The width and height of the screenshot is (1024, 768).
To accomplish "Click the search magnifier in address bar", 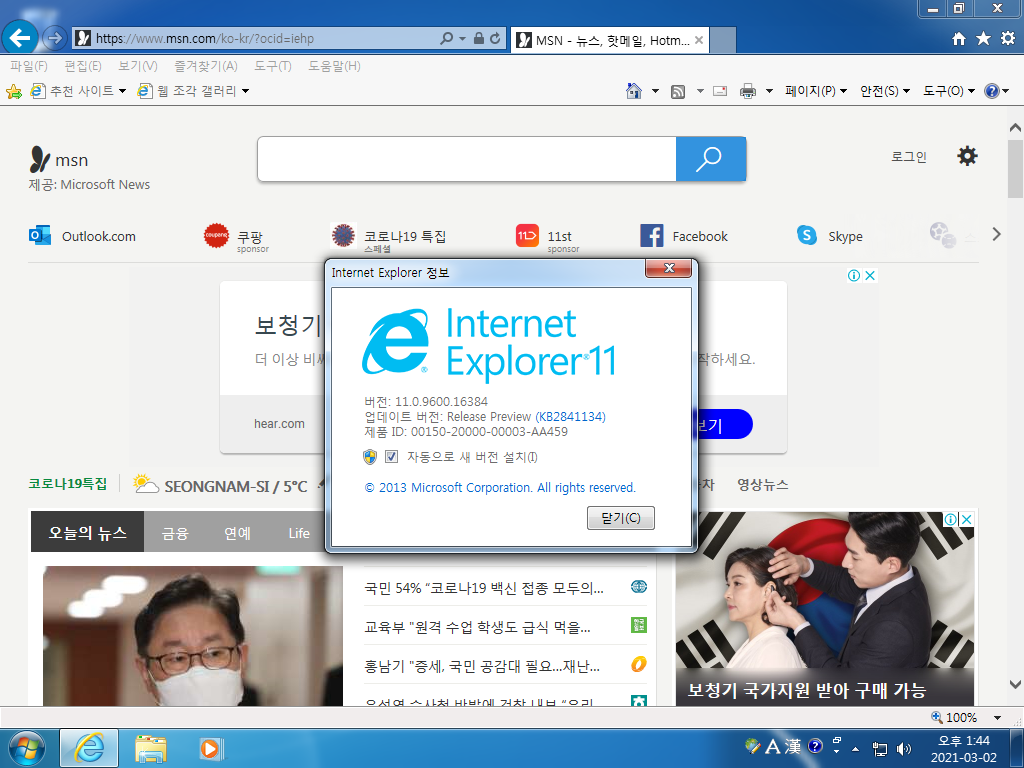I will tap(447, 39).
